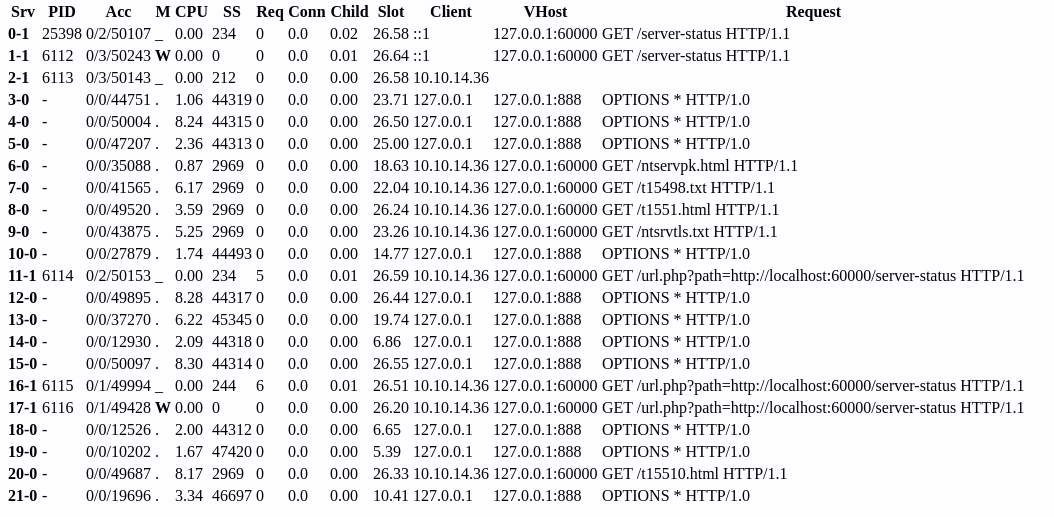The image size is (1054, 517).
Task: Click the GET /t15510.html request text
Action: (694, 474)
